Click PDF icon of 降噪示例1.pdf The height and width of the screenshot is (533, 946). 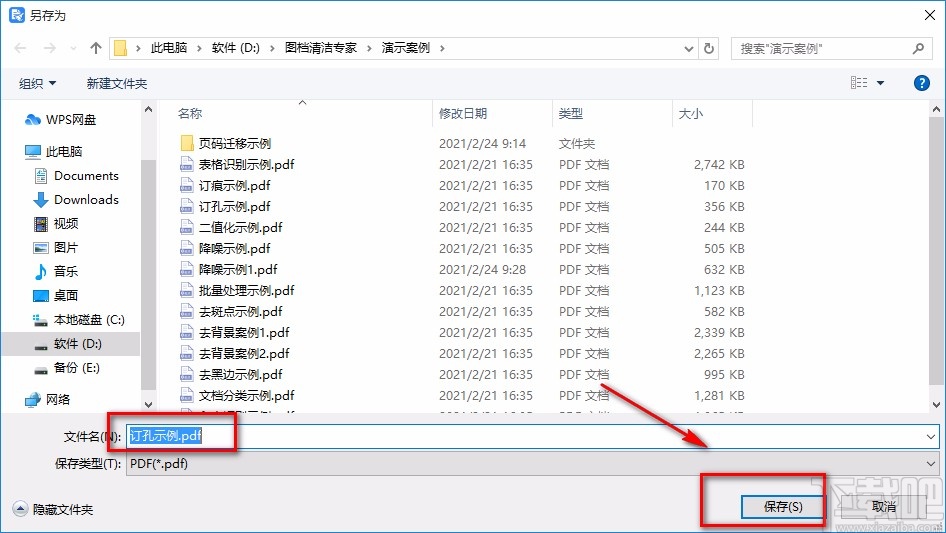[x=186, y=269]
